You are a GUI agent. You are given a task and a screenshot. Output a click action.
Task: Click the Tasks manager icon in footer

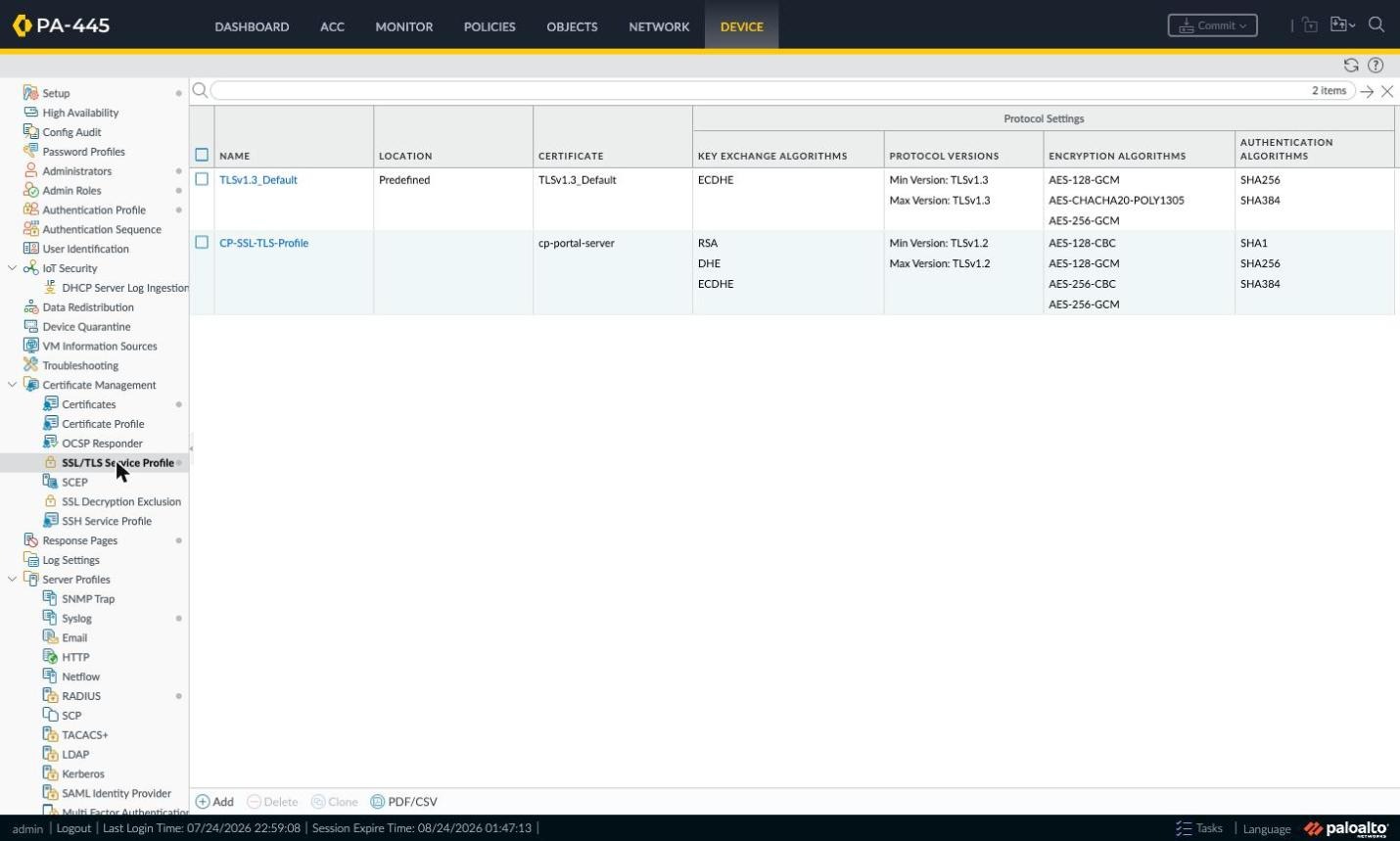pos(1184,828)
